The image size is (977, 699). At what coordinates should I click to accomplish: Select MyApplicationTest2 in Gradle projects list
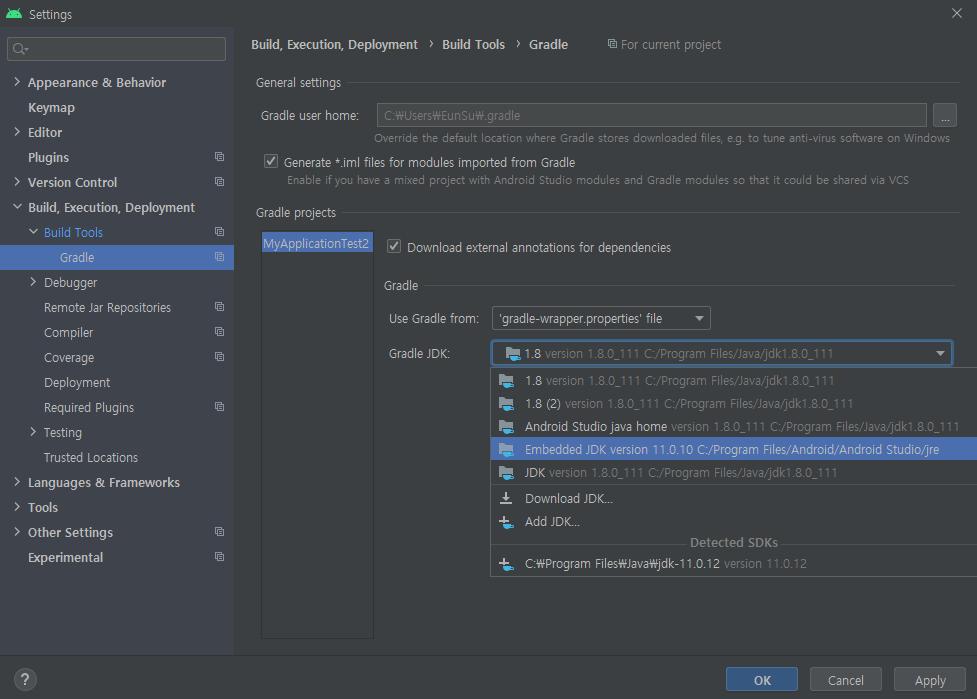(316, 243)
